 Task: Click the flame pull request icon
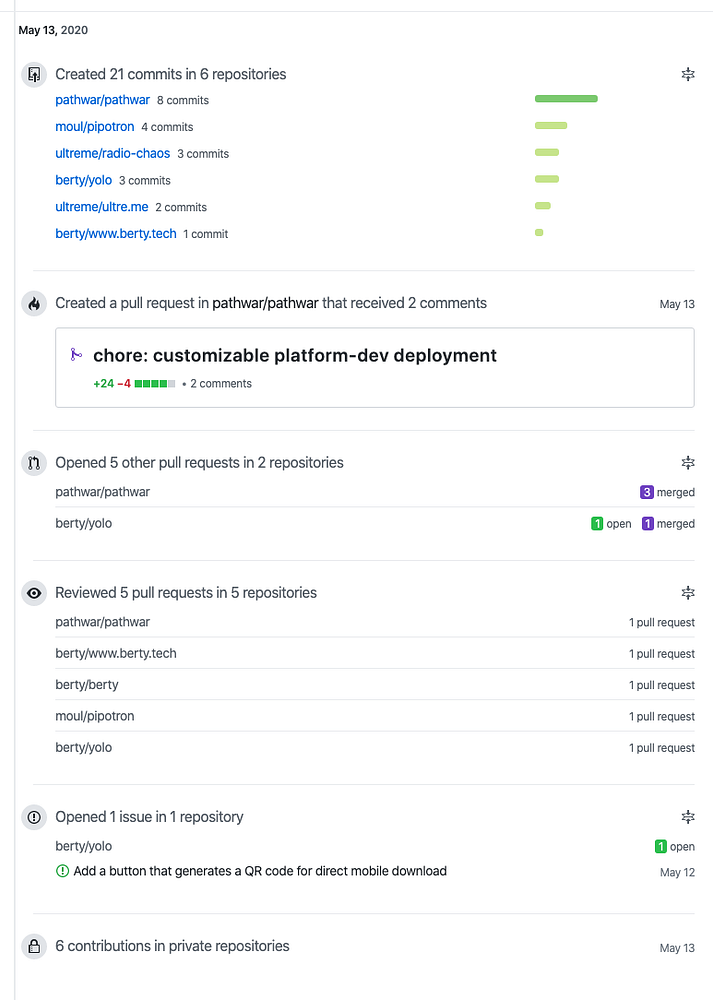click(34, 304)
